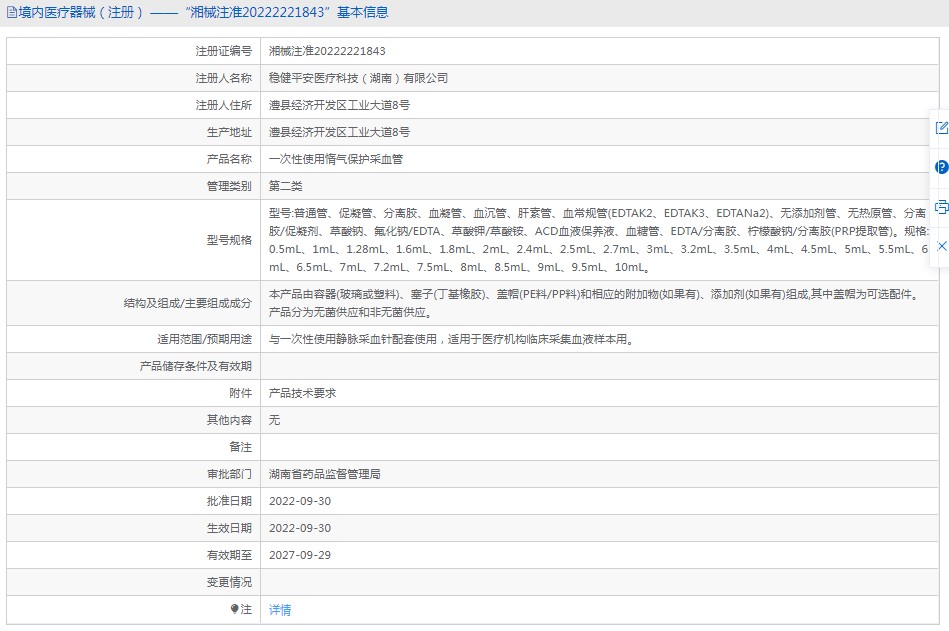Click the 审批部门 label cell
Screen dimensions: 949x631
coord(134,474)
